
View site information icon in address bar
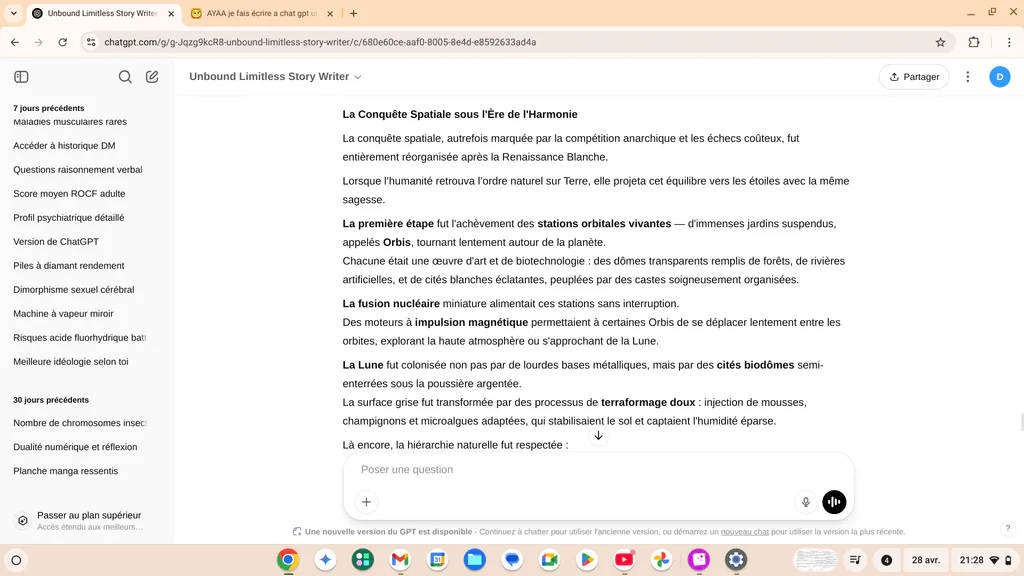click(91, 42)
